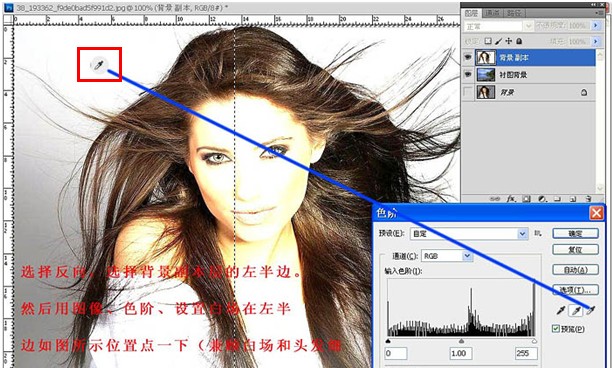Click the fx layer style icon
The image size is (612, 368).
pos(511,199)
